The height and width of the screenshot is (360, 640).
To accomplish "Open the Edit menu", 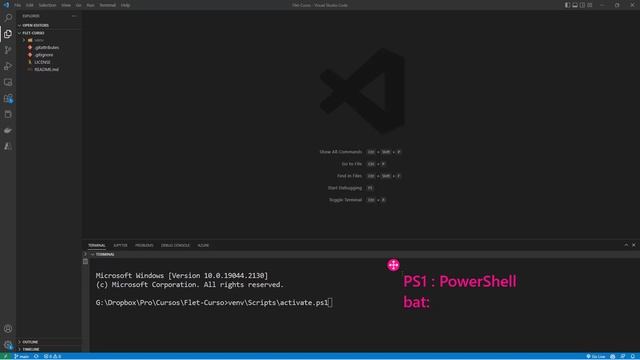I will 30,5.
